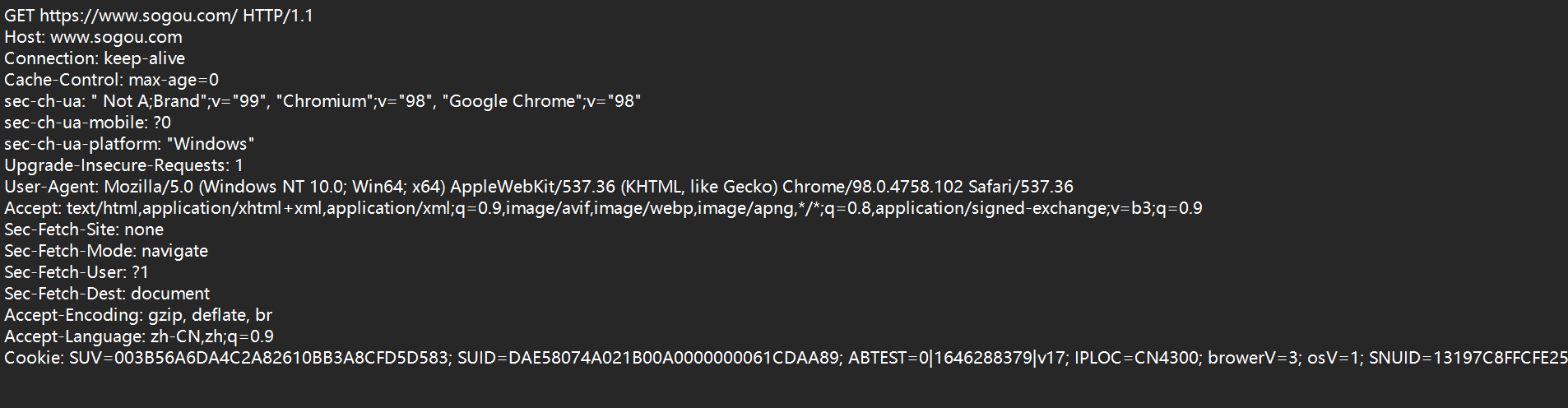Click the Host: www.sogou.com header line

point(93,37)
